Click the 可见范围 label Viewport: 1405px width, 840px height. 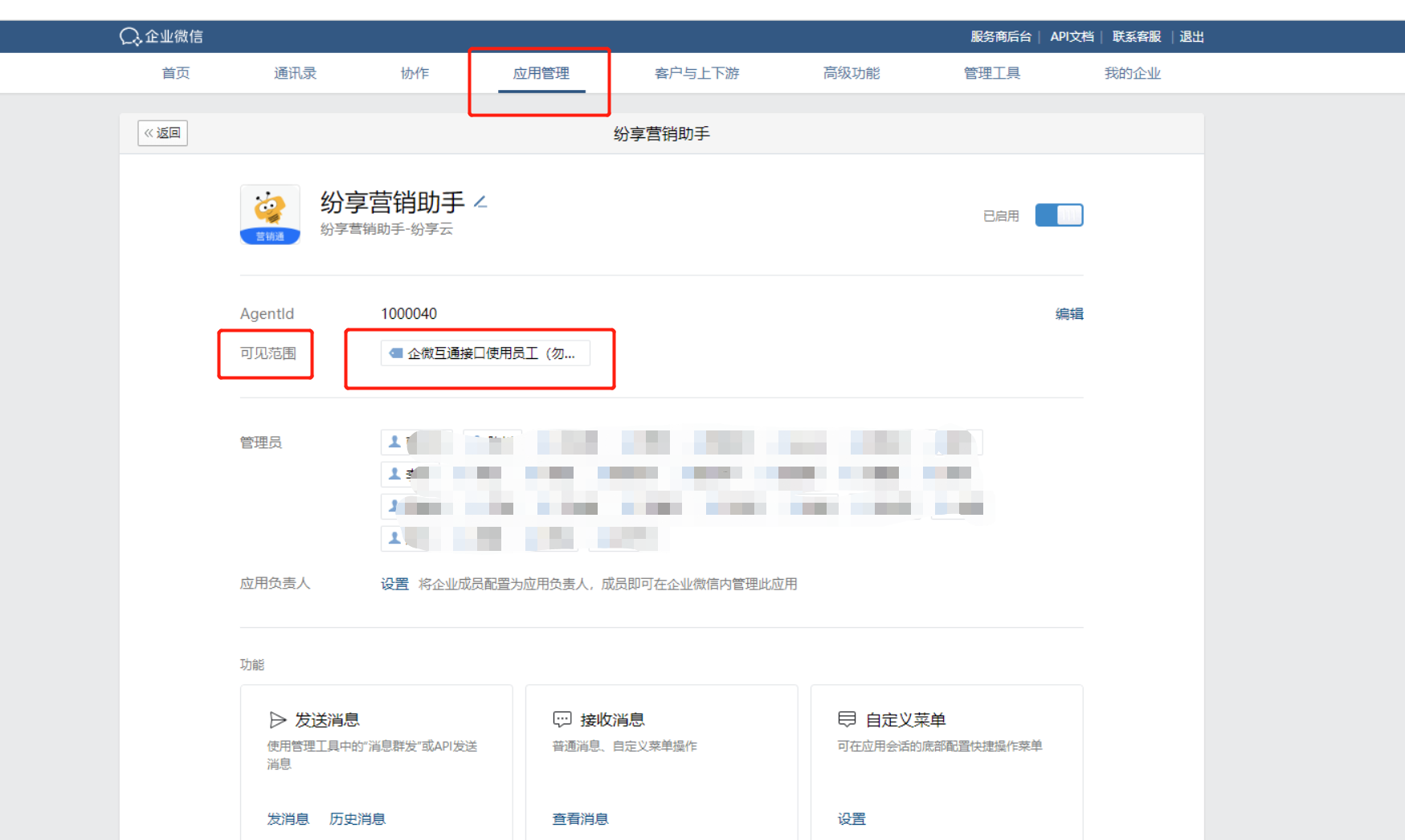[268, 353]
